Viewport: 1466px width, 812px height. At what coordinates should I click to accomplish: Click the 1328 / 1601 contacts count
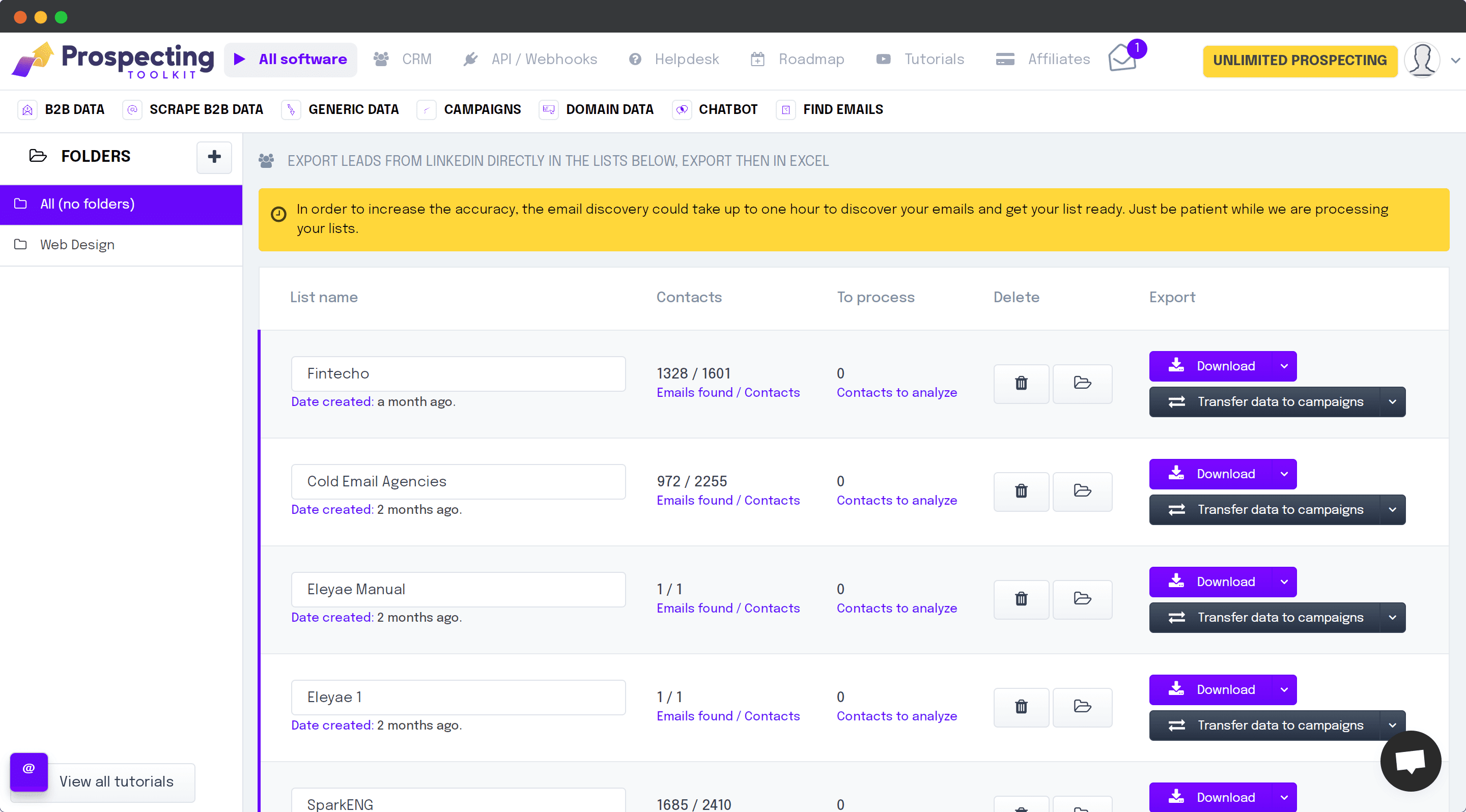tap(693, 373)
